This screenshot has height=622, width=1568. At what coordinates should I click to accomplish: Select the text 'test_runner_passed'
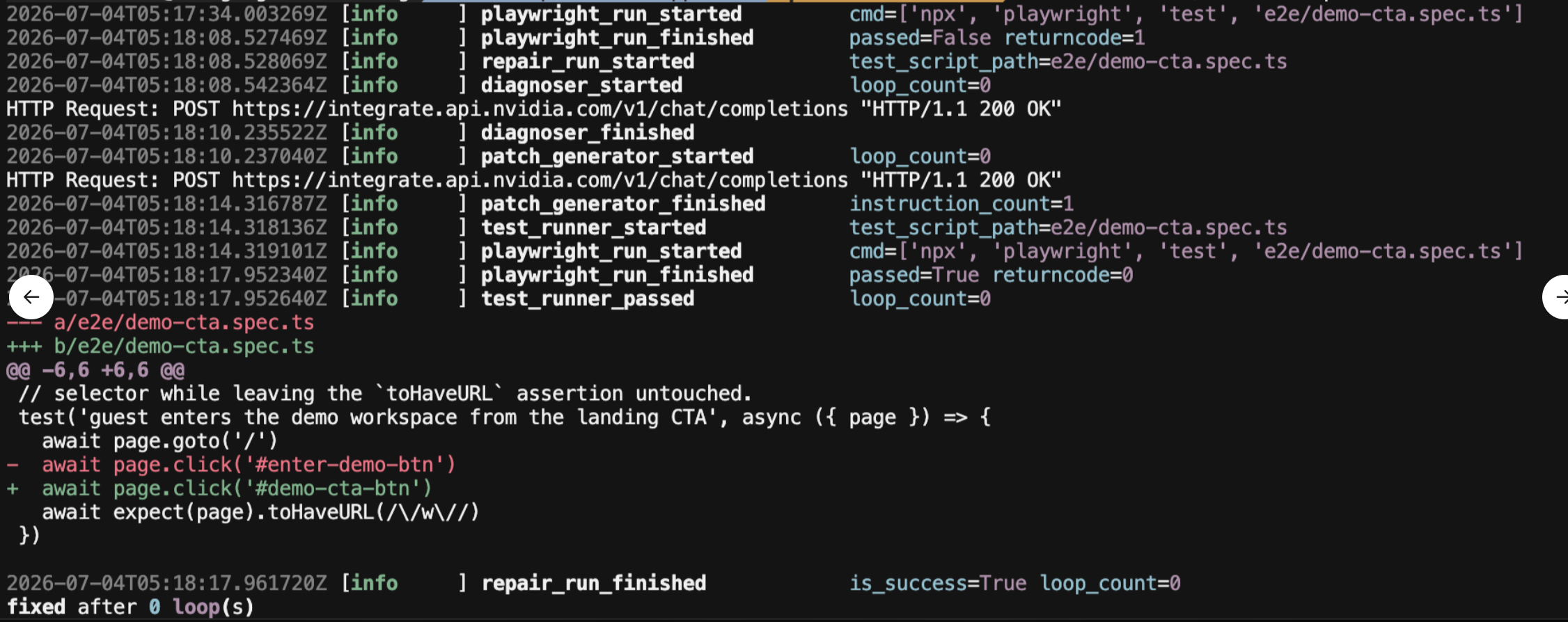(588, 298)
